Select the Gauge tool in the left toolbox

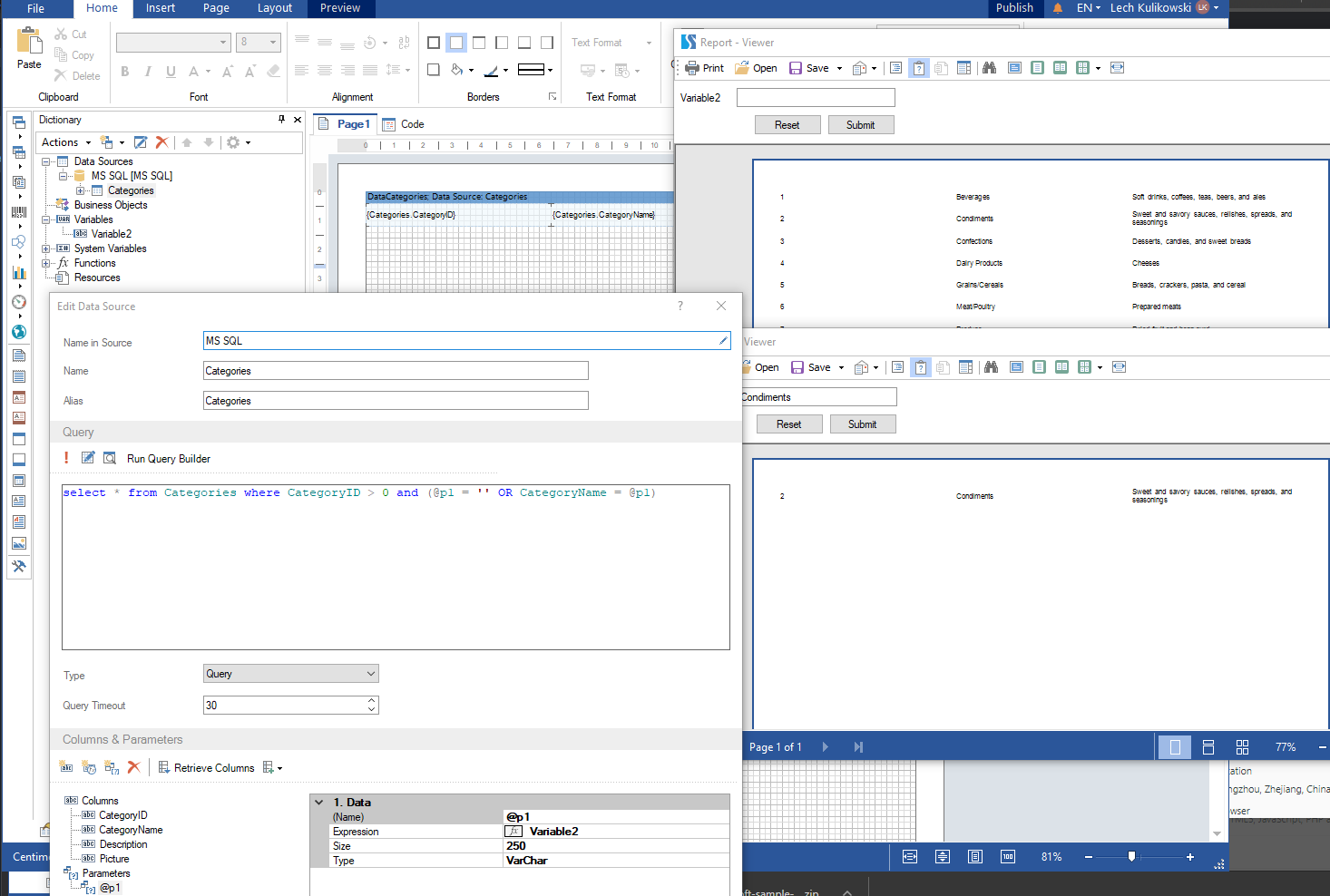(19, 302)
